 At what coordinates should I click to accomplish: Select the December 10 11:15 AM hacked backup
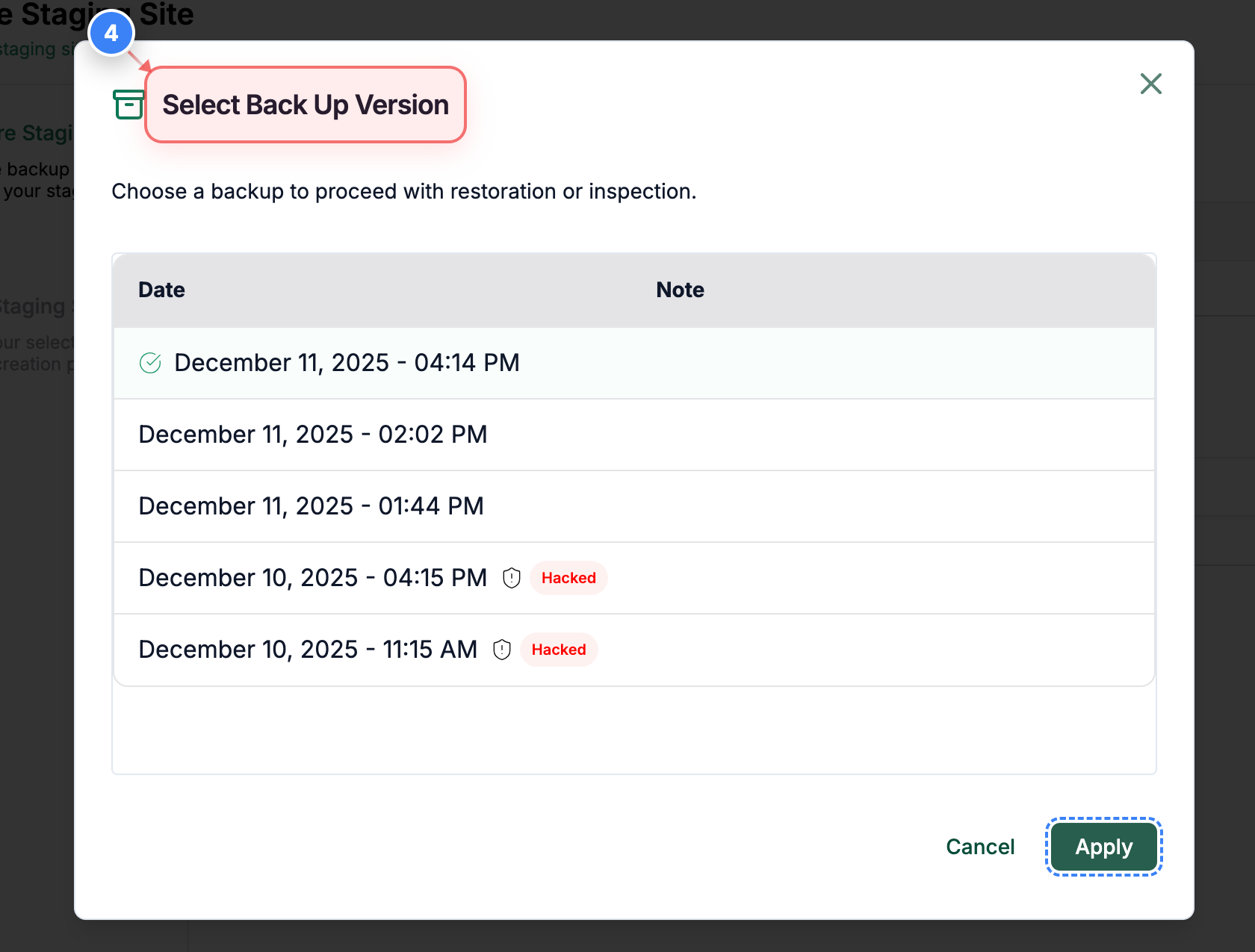(x=308, y=649)
